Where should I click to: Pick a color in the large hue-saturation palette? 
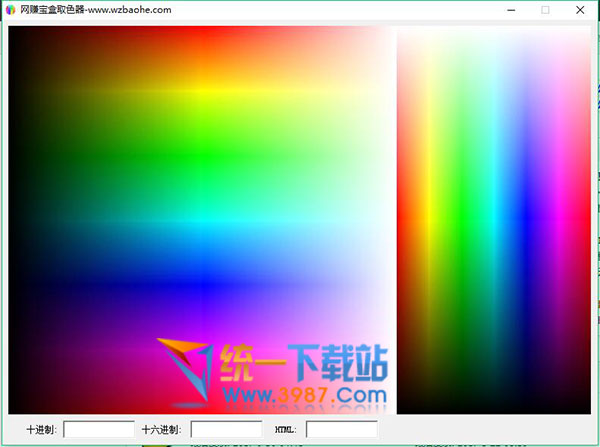pyautogui.click(x=202, y=220)
